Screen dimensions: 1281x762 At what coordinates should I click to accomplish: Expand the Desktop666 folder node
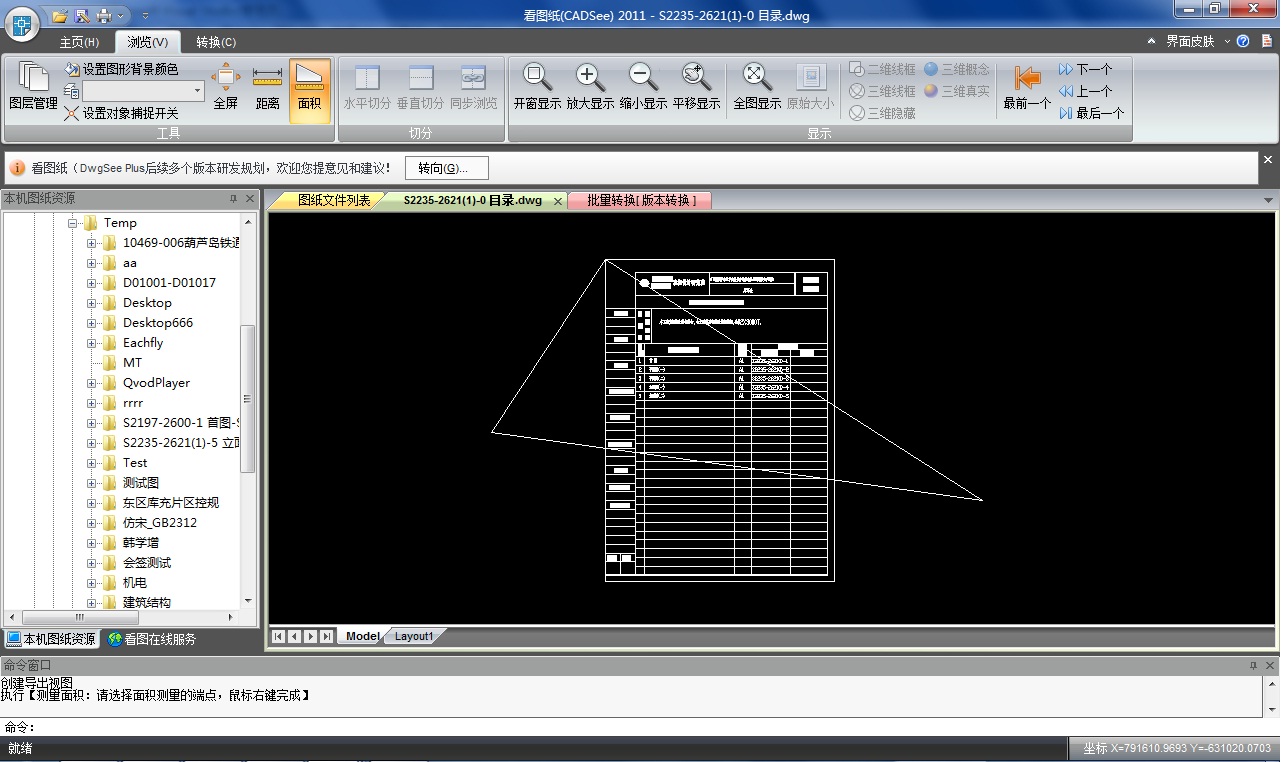92,323
